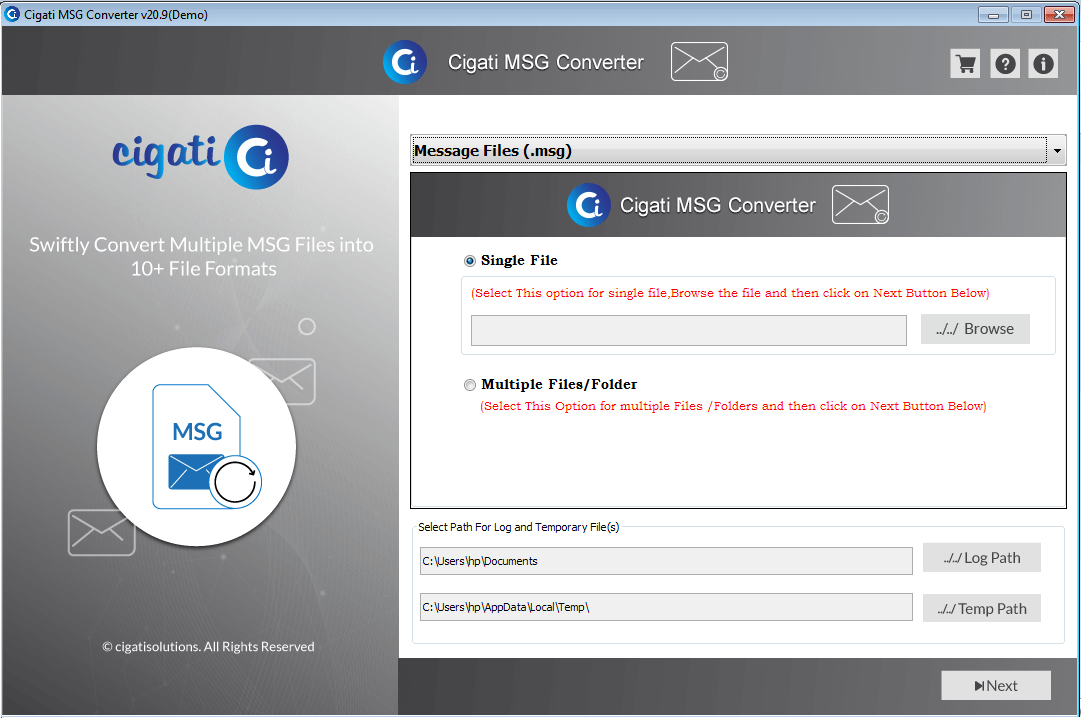This screenshot has width=1081, height=718.
Task: Click 'Cigati MSG Converter' title in inner banner
Action: coord(718,205)
